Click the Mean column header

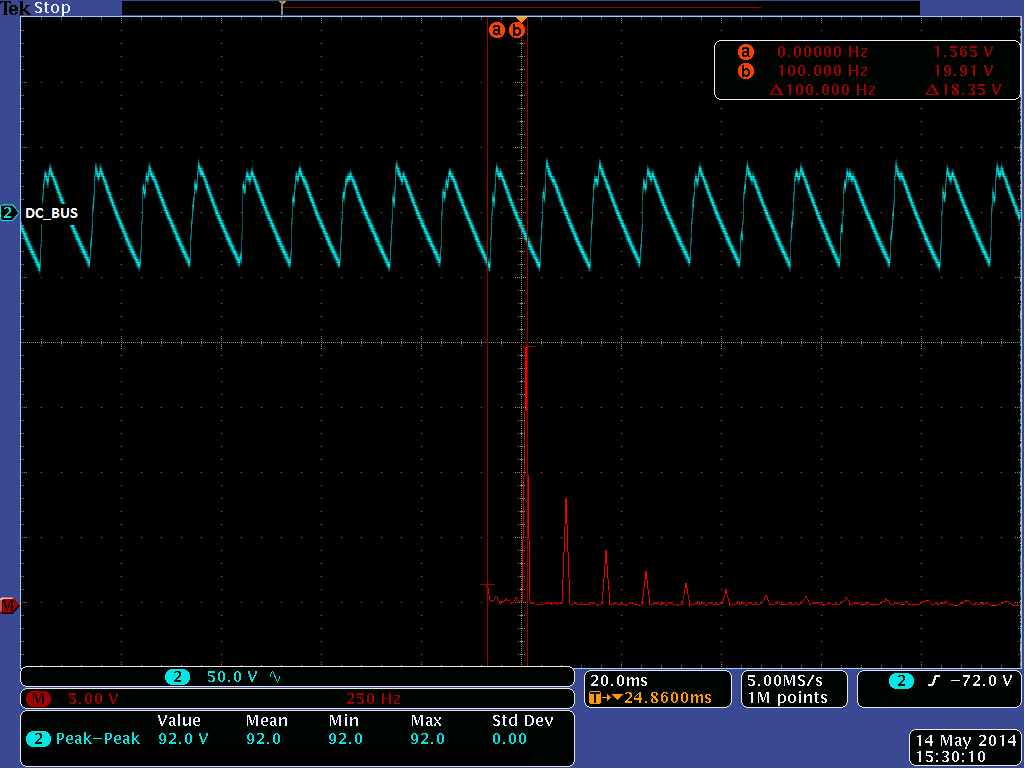click(267, 721)
